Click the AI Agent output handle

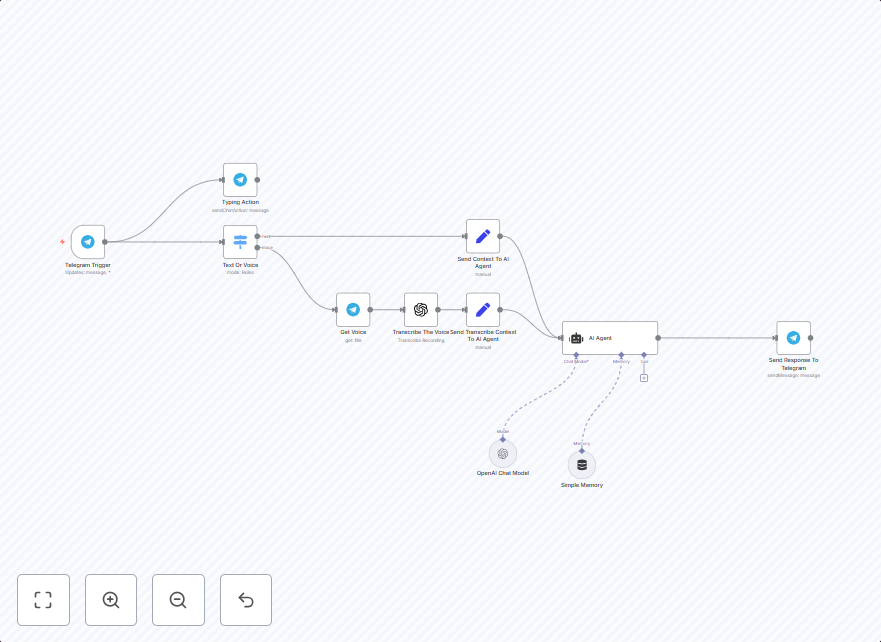(658, 338)
